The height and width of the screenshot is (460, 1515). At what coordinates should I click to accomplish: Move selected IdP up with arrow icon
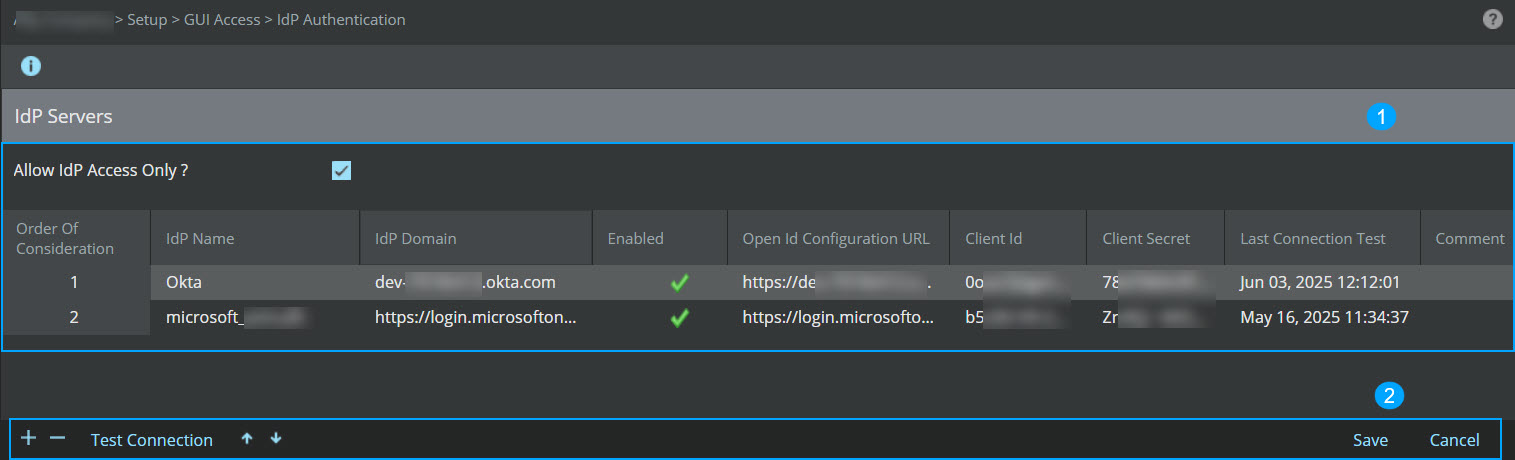point(247,439)
